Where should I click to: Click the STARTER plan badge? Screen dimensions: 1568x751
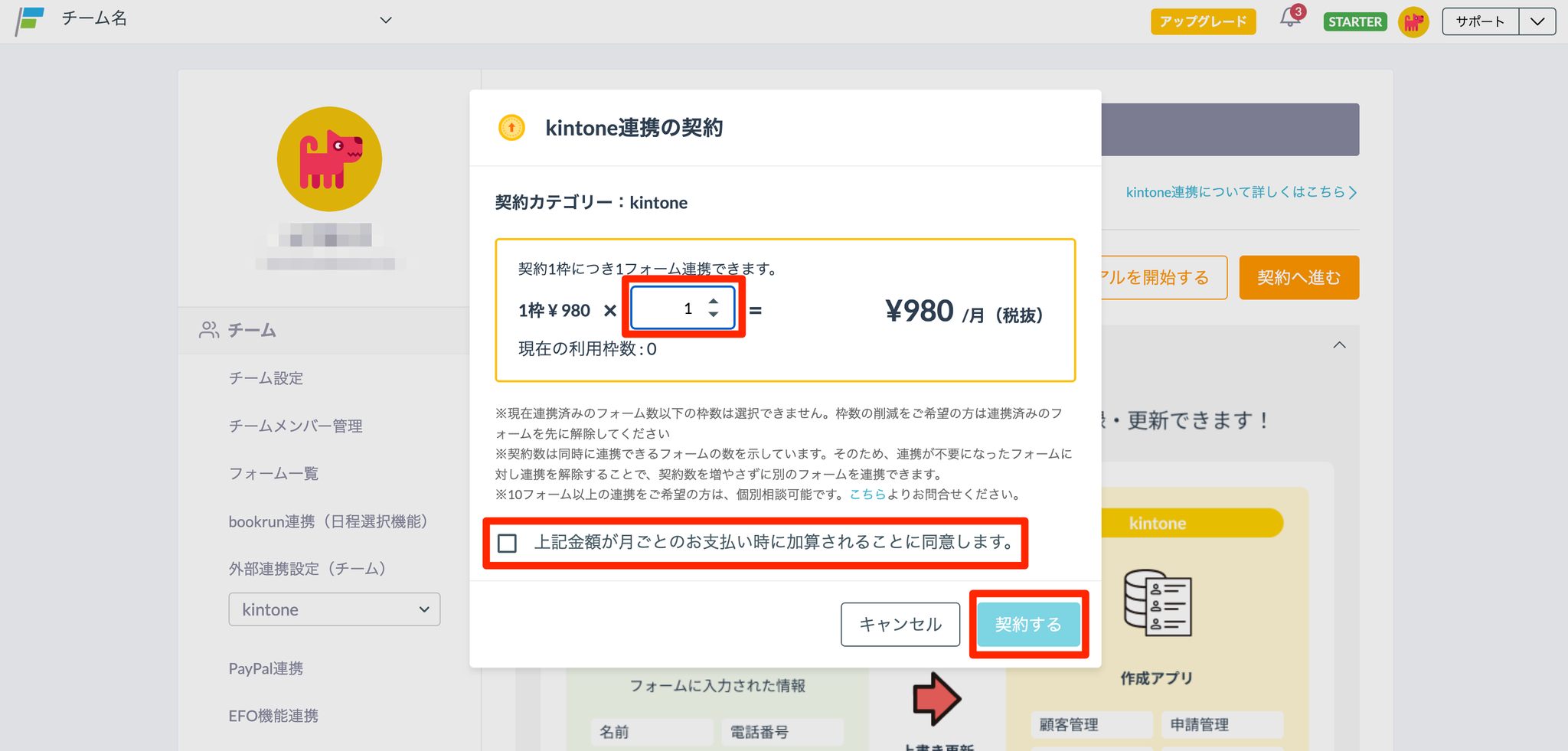point(1355,21)
